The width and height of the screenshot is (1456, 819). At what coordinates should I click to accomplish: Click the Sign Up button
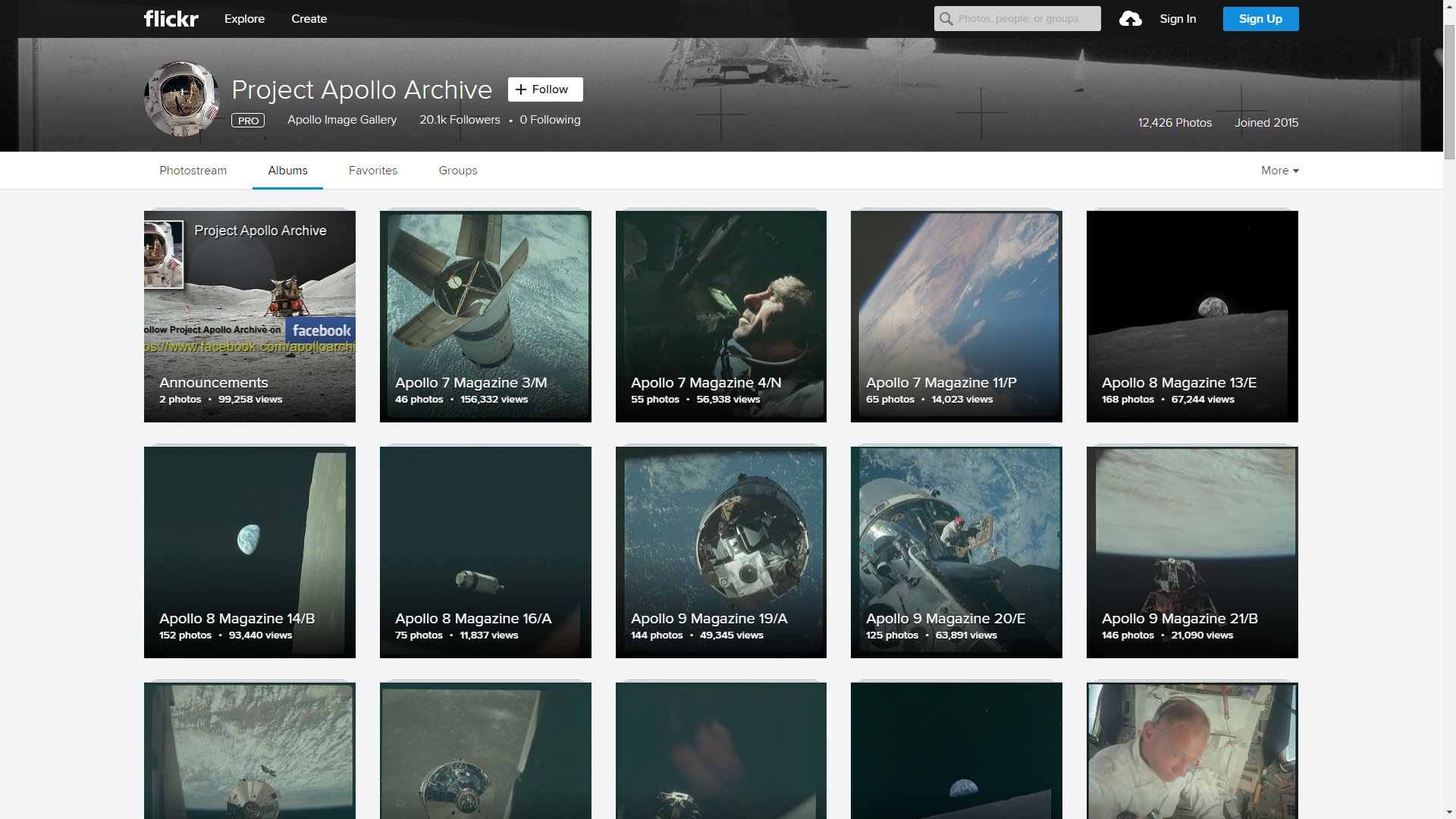[1260, 19]
